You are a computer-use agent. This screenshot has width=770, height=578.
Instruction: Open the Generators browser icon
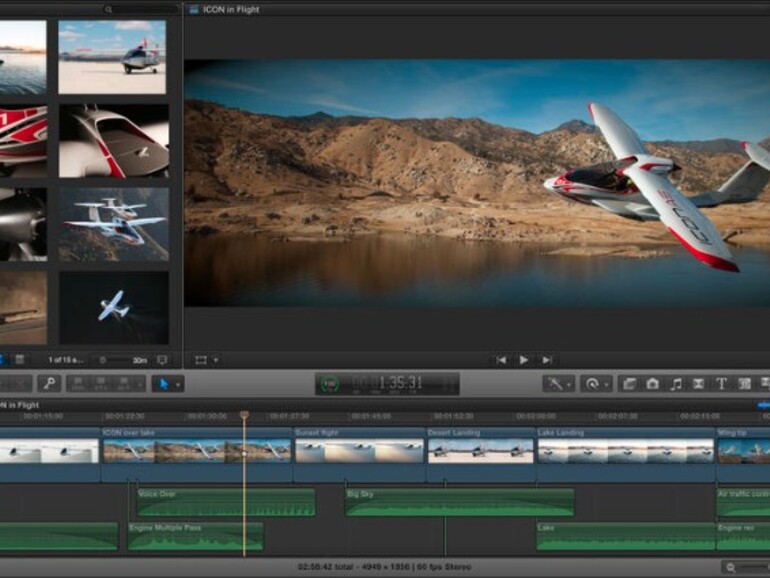pos(744,384)
